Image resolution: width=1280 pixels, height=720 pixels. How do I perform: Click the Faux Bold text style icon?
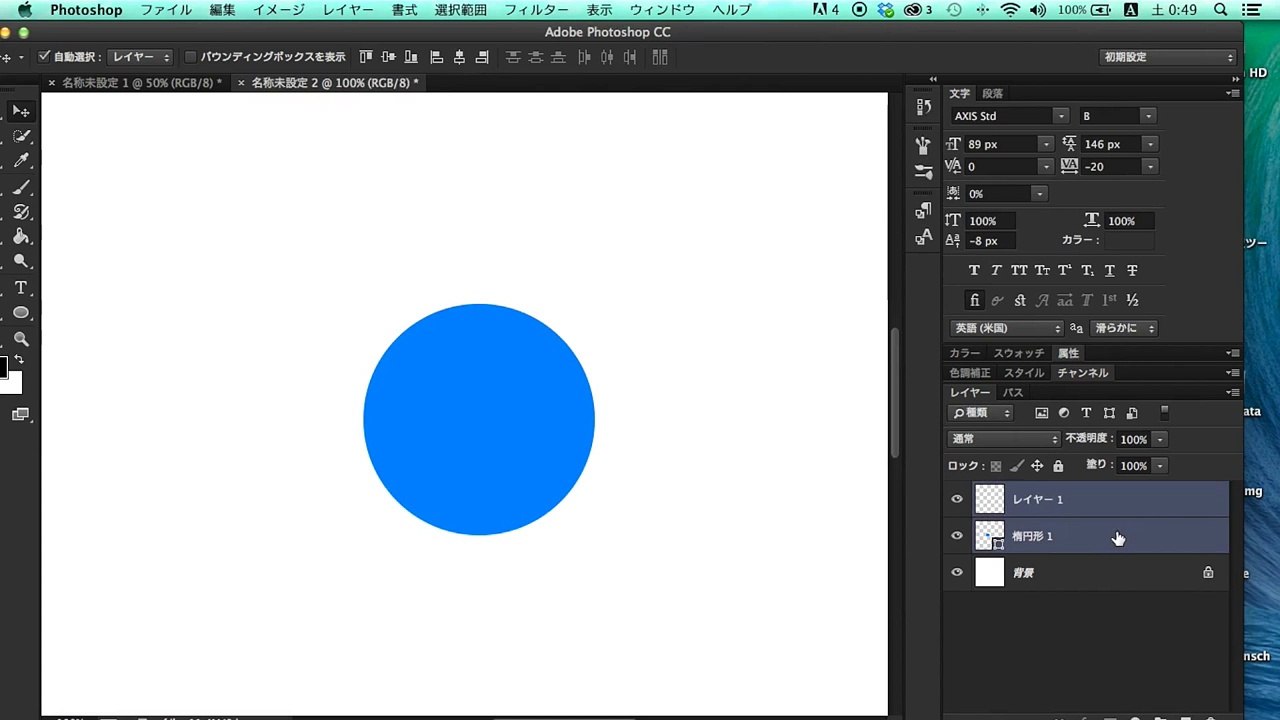tap(974, 271)
